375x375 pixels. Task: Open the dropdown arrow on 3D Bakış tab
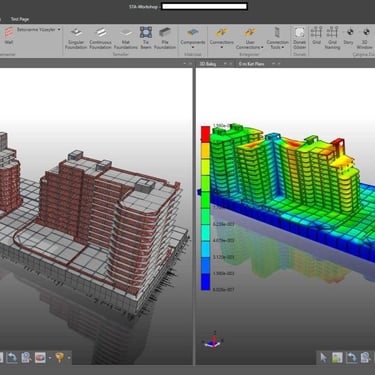pos(225,63)
